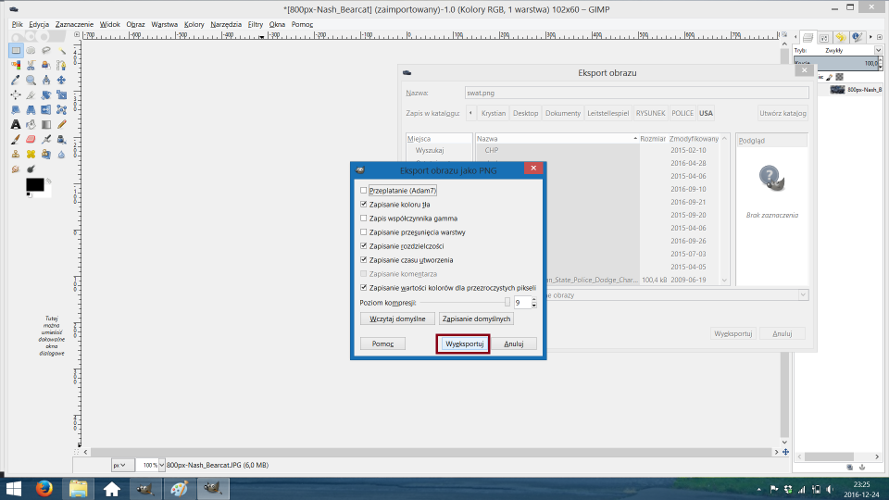Click Utwórz katalog in Eksport obrazu
Screen dimensions: 889x500
(x=782, y=113)
